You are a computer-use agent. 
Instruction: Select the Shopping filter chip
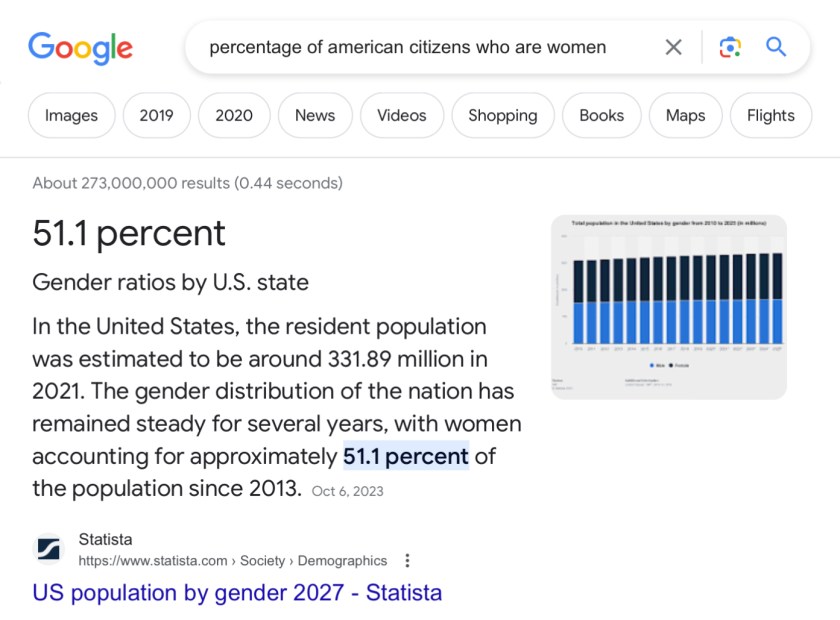pyautogui.click(x=502, y=115)
